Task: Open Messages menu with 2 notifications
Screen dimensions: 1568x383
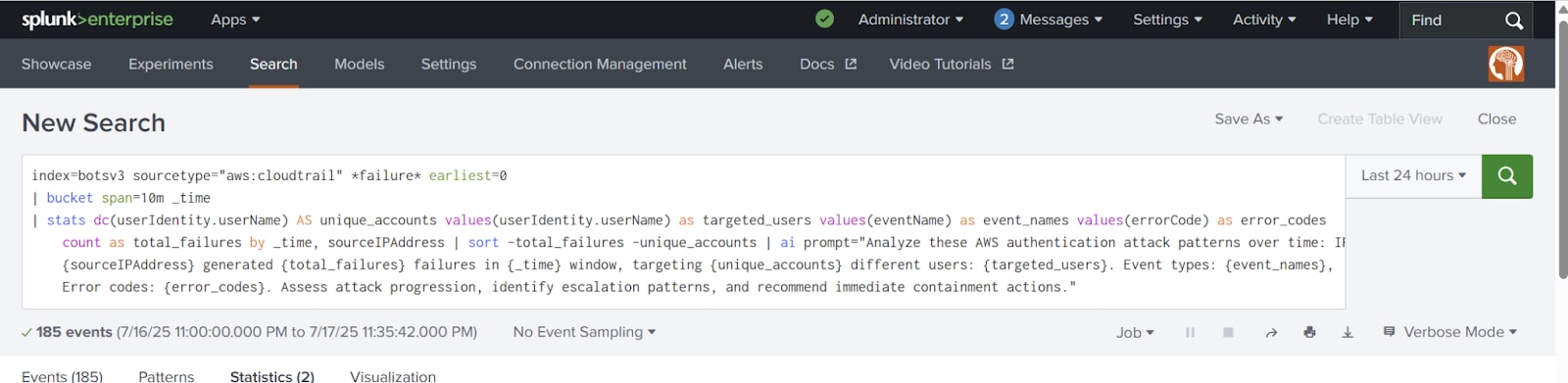Action: coord(1049,20)
